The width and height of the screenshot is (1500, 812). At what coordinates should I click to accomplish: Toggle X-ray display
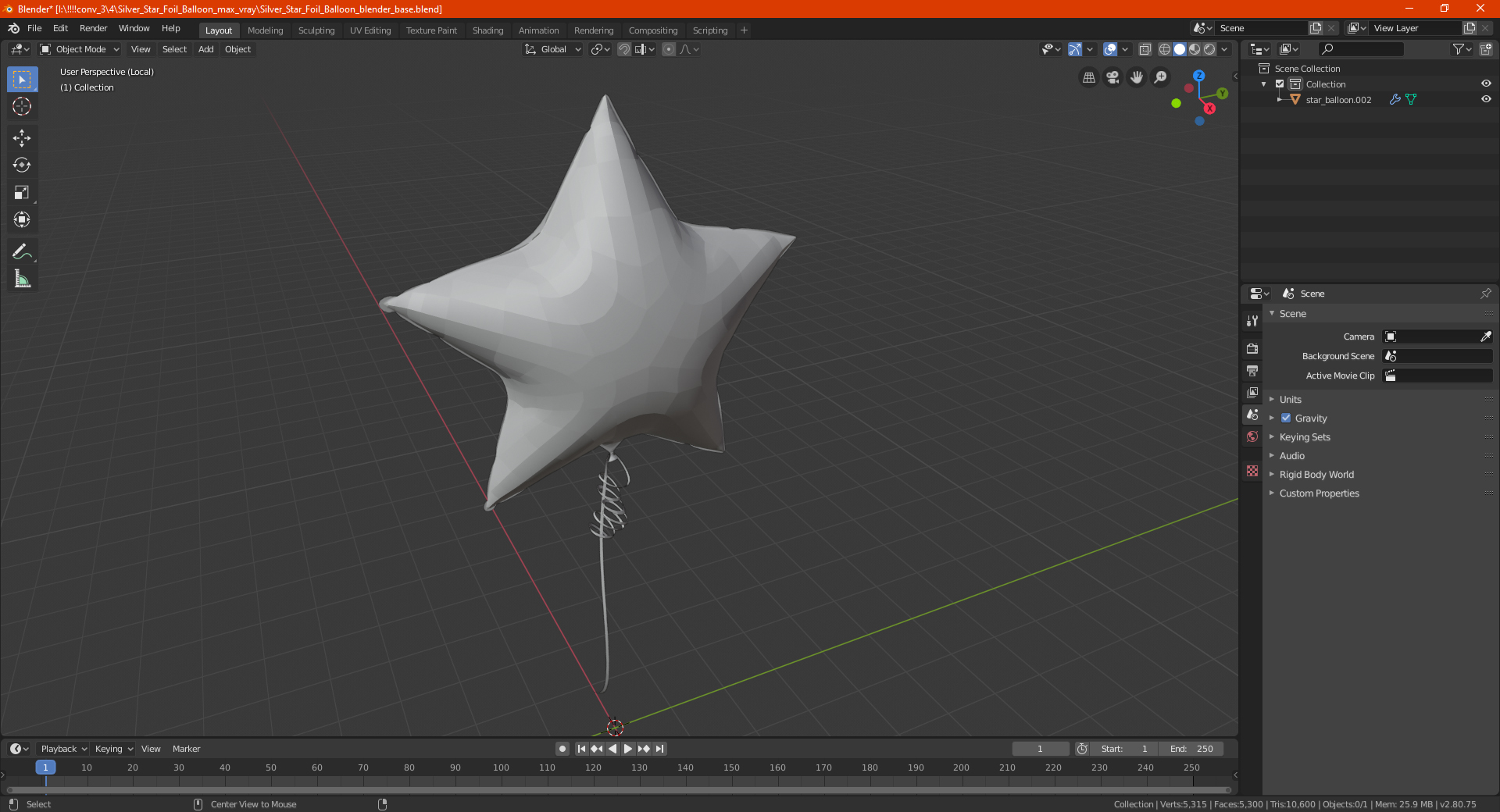[1145, 49]
